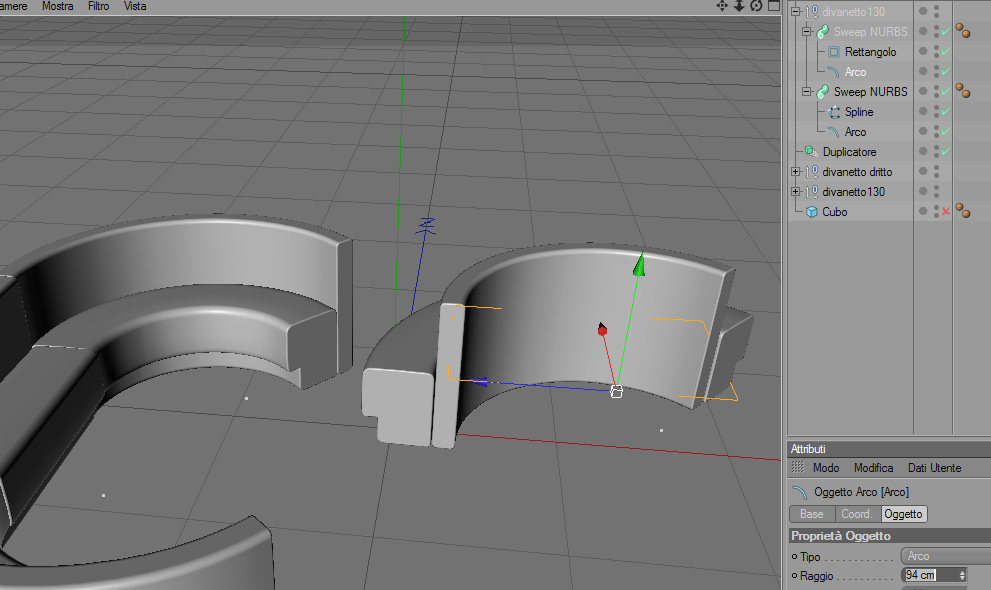Toggle green check of Sweep NURBS above Spline
The height and width of the screenshot is (590, 991).
point(945,91)
